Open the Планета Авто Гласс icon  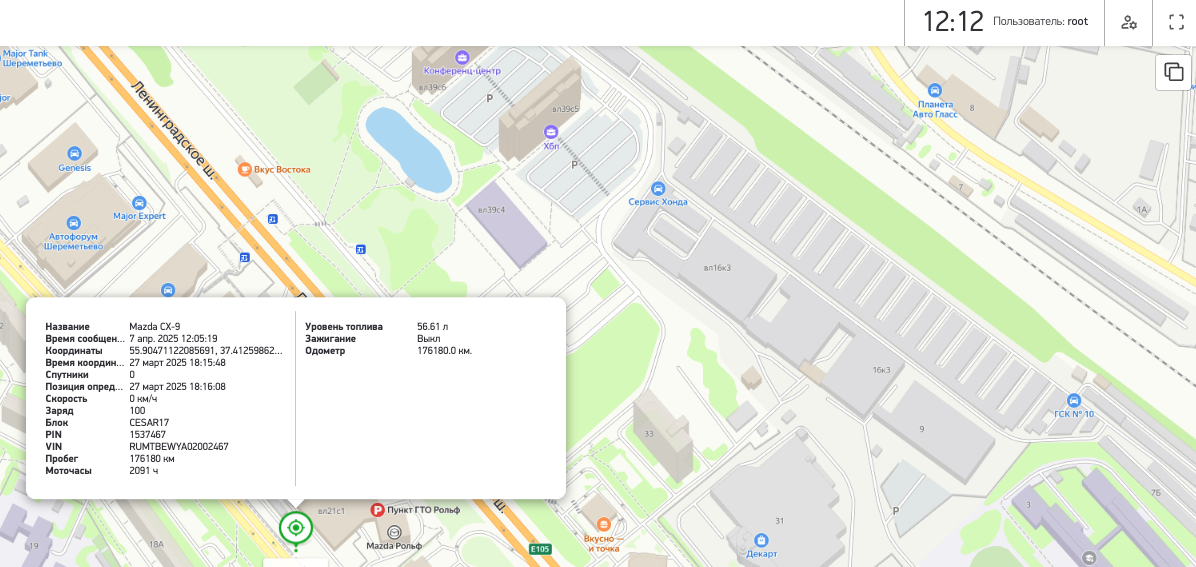[x=934, y=91]
